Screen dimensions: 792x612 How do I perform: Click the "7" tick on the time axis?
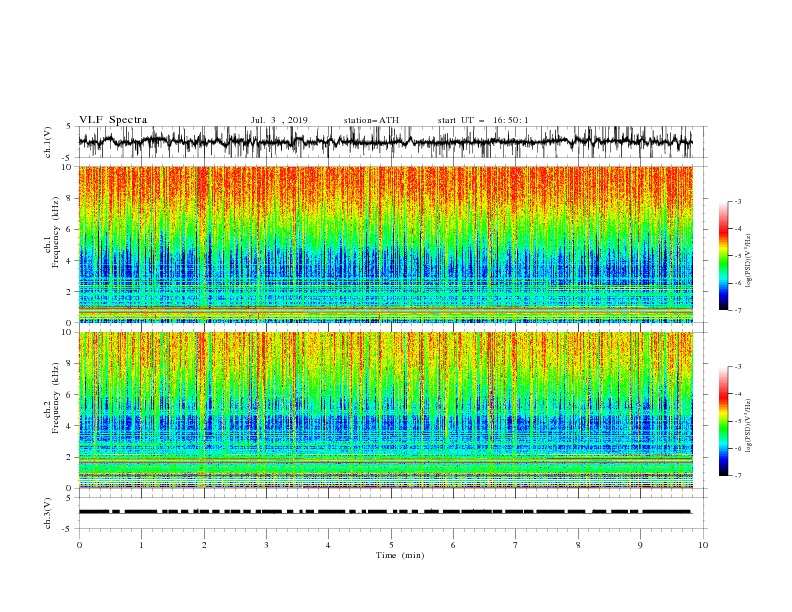(516, 545)
